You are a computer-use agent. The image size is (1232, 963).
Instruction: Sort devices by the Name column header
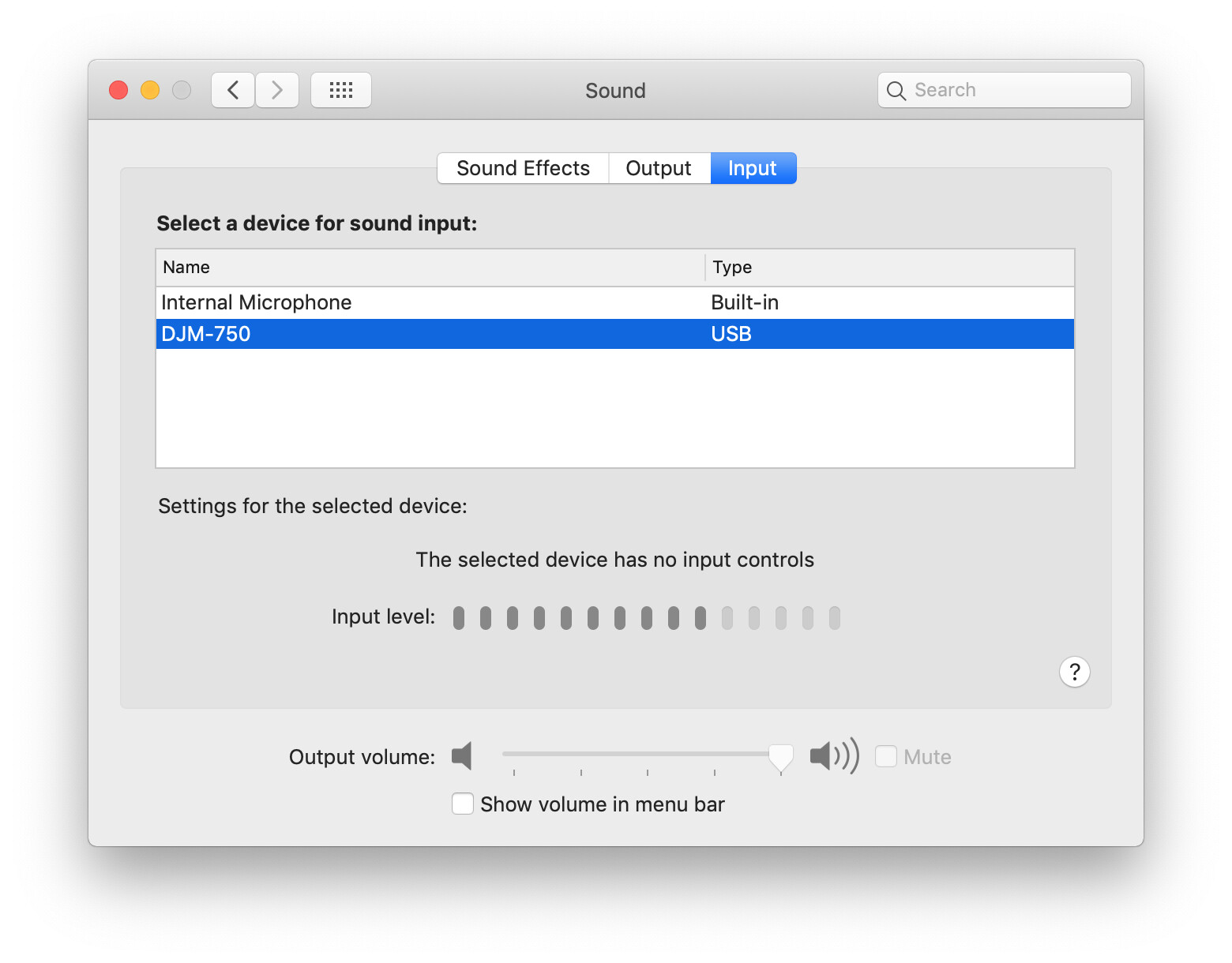tap(430, 268)
